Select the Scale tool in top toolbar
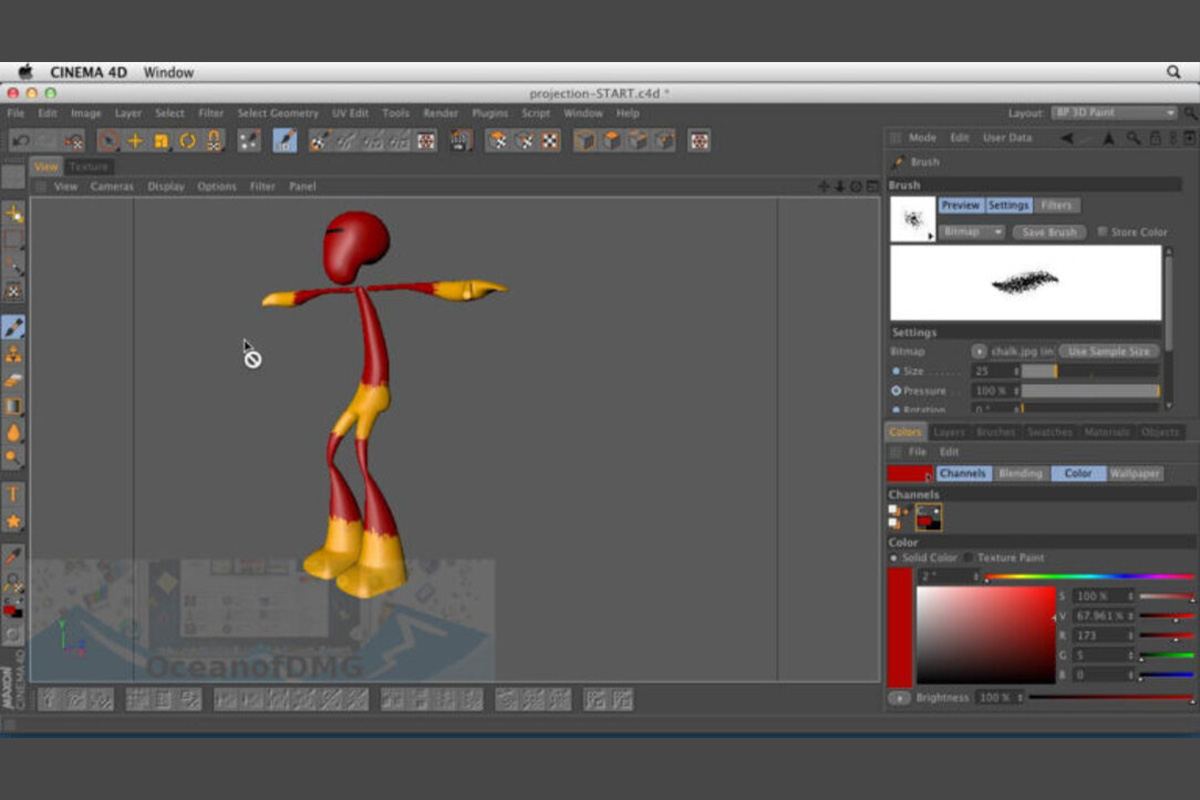This screenshot has height=800, width=1200. click(x=161, y=141)
